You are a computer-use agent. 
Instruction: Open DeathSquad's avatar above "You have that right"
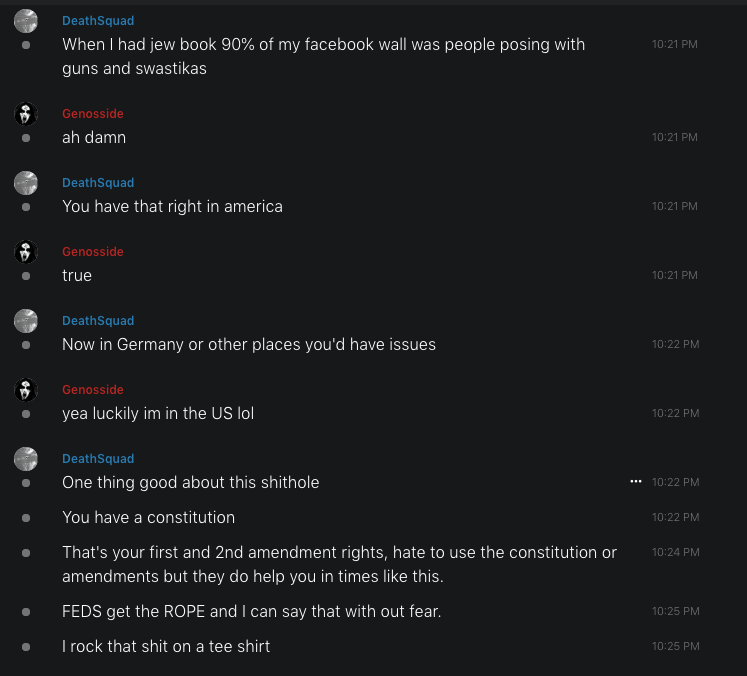point(26,183)
